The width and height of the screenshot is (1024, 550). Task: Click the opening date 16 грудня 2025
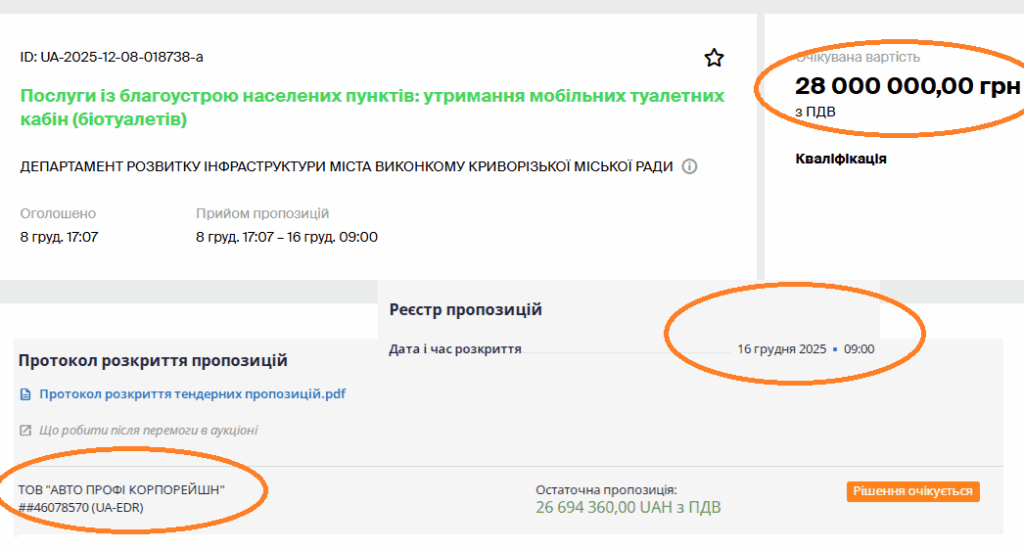pyautogui.click(x=781, y=349)
